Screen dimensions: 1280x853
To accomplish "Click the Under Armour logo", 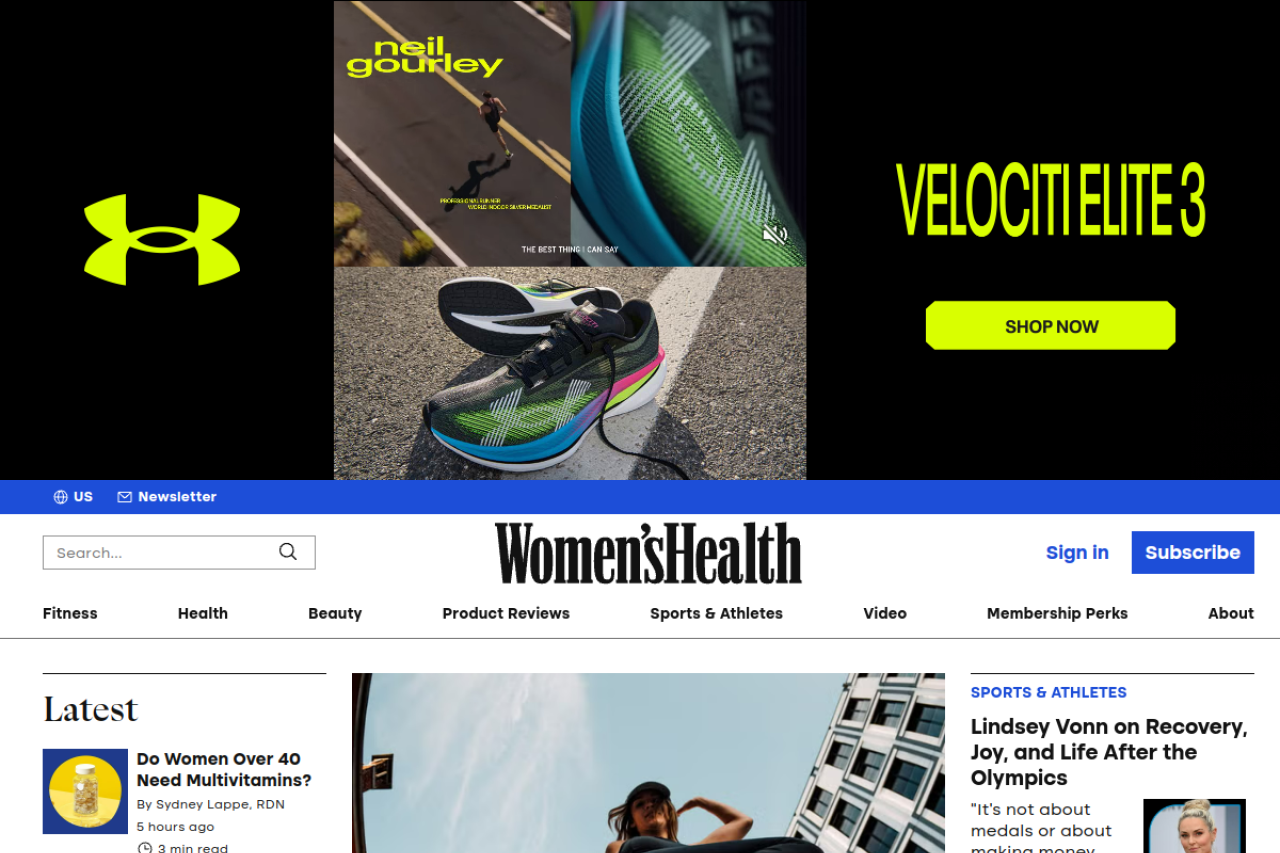I will [162, 239].
